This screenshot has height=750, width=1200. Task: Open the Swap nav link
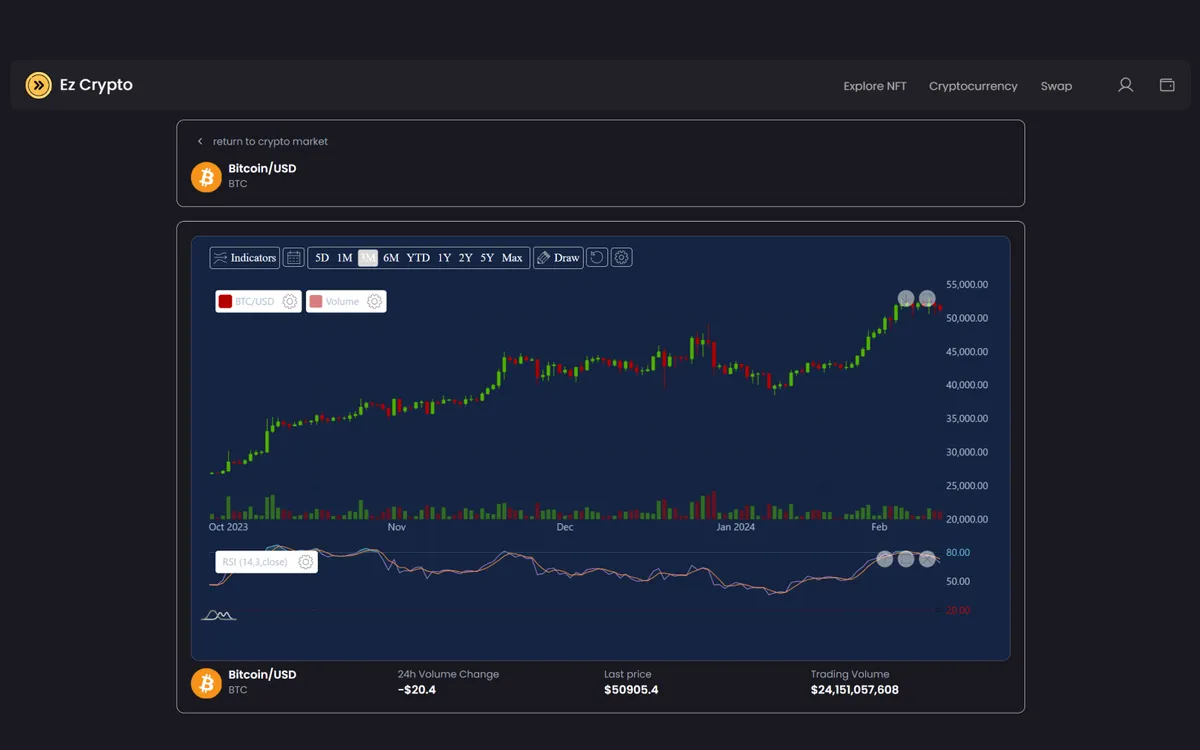coord(1056,86)
